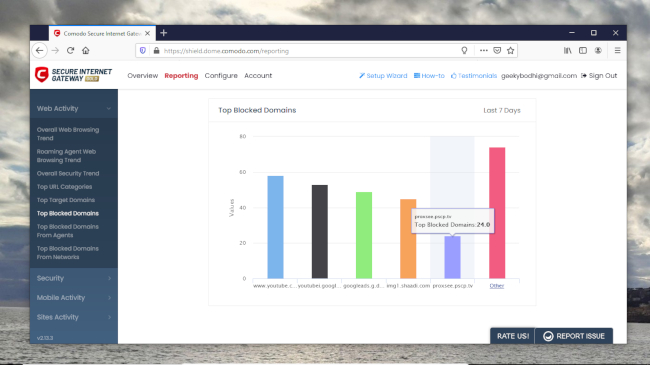Bookmark page with the star icon
Viewport: 650px width, 365px height.
click(x=510, y=51)
